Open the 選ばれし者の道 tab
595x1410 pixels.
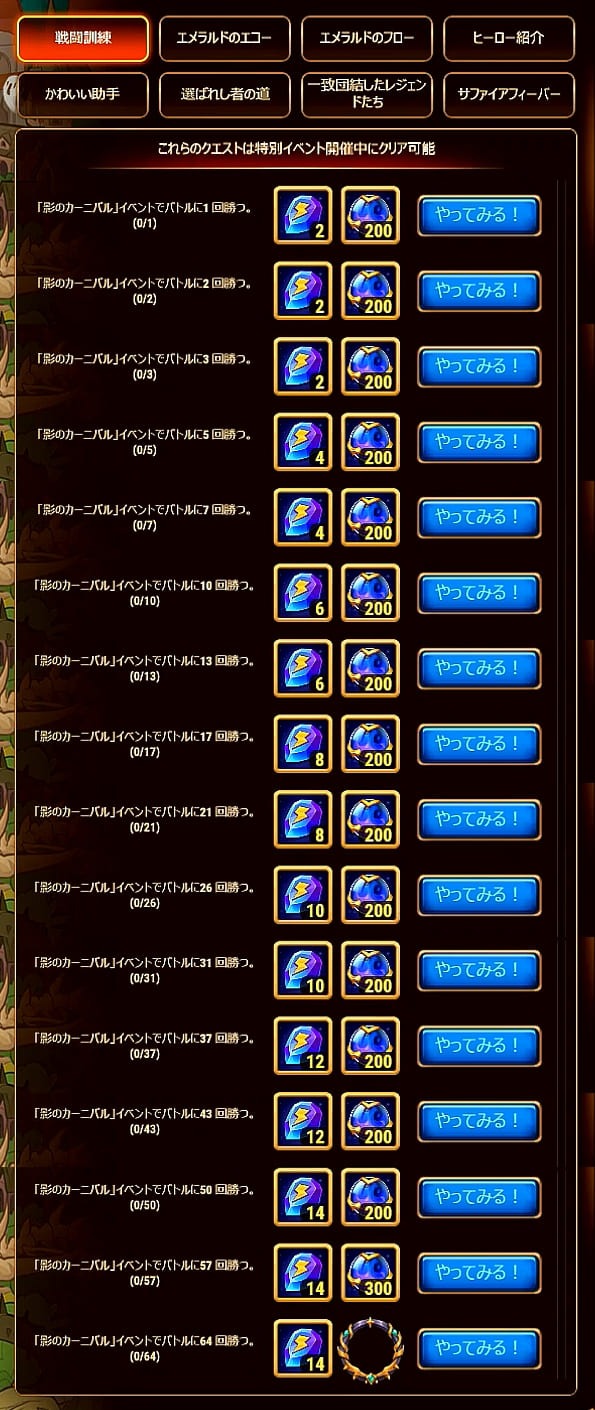(225, 95)
